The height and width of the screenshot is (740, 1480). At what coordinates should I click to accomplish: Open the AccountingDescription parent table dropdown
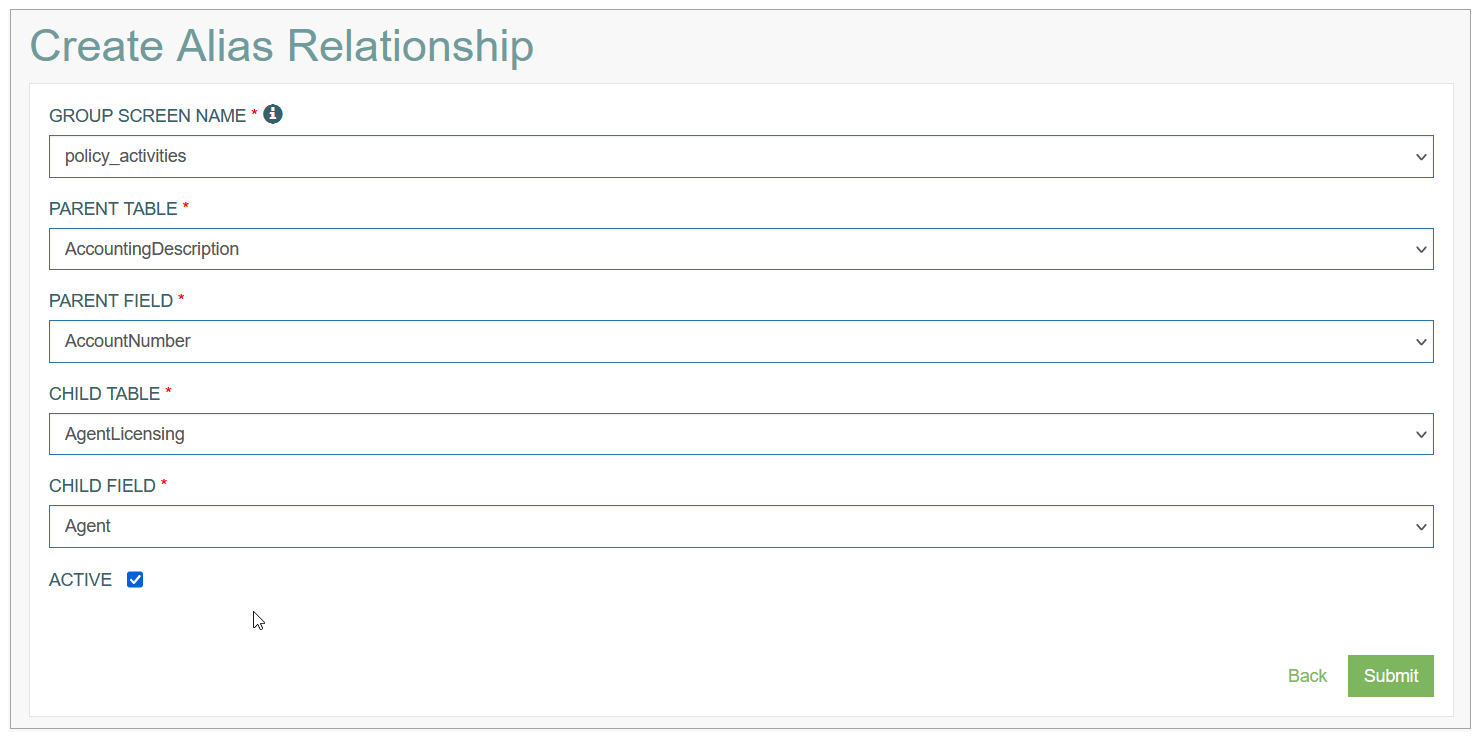(741, 249)
